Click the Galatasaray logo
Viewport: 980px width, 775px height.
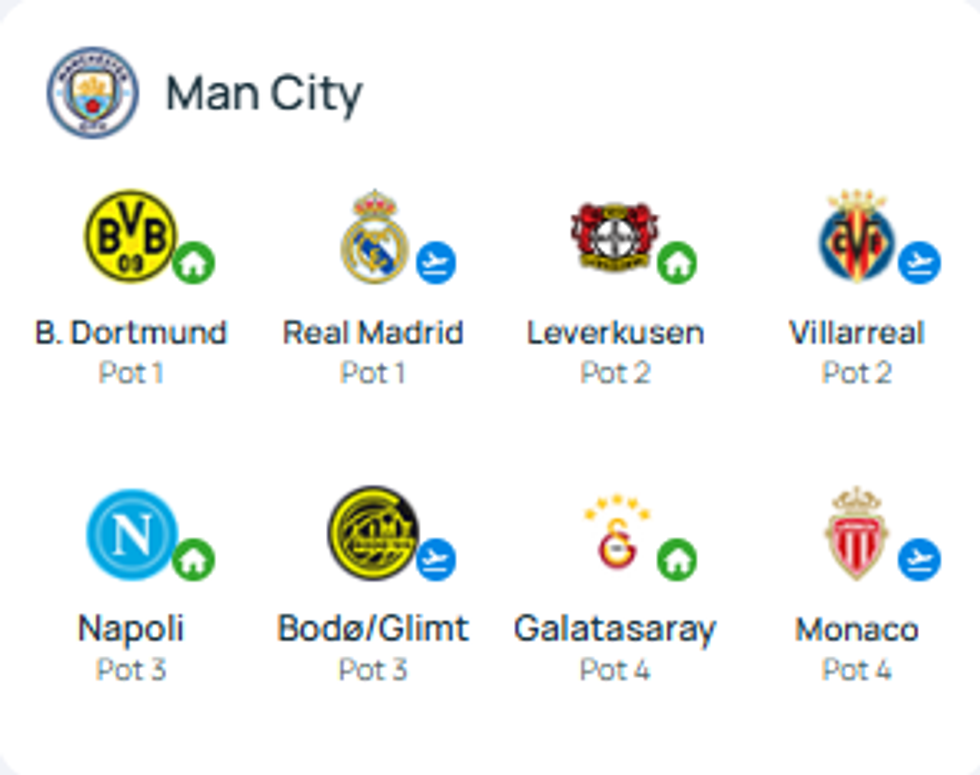tap(617, 533)
